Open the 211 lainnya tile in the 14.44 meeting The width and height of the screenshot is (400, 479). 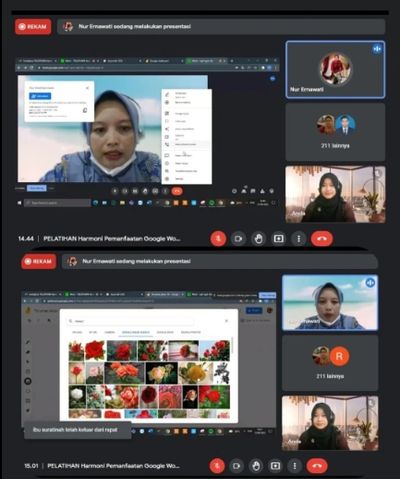pos(335,132)
